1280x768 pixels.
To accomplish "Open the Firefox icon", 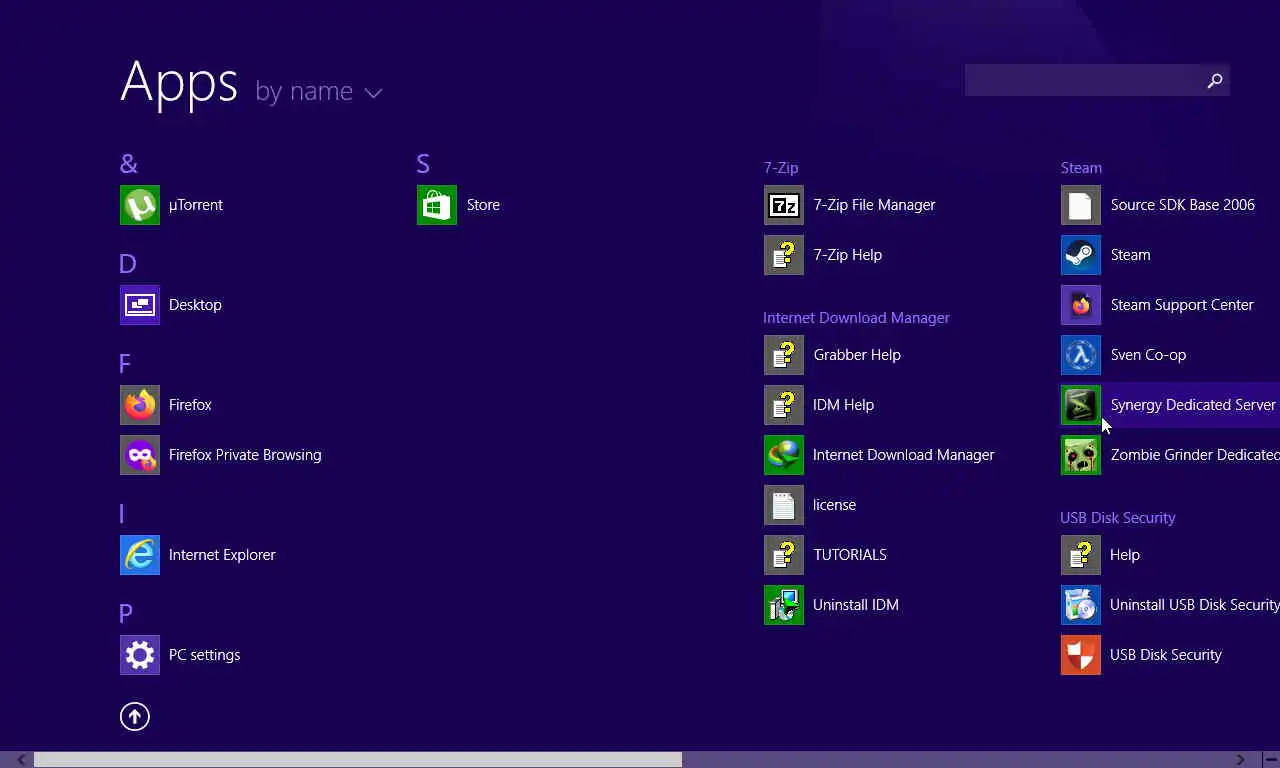I will click(x=140, y=405).
